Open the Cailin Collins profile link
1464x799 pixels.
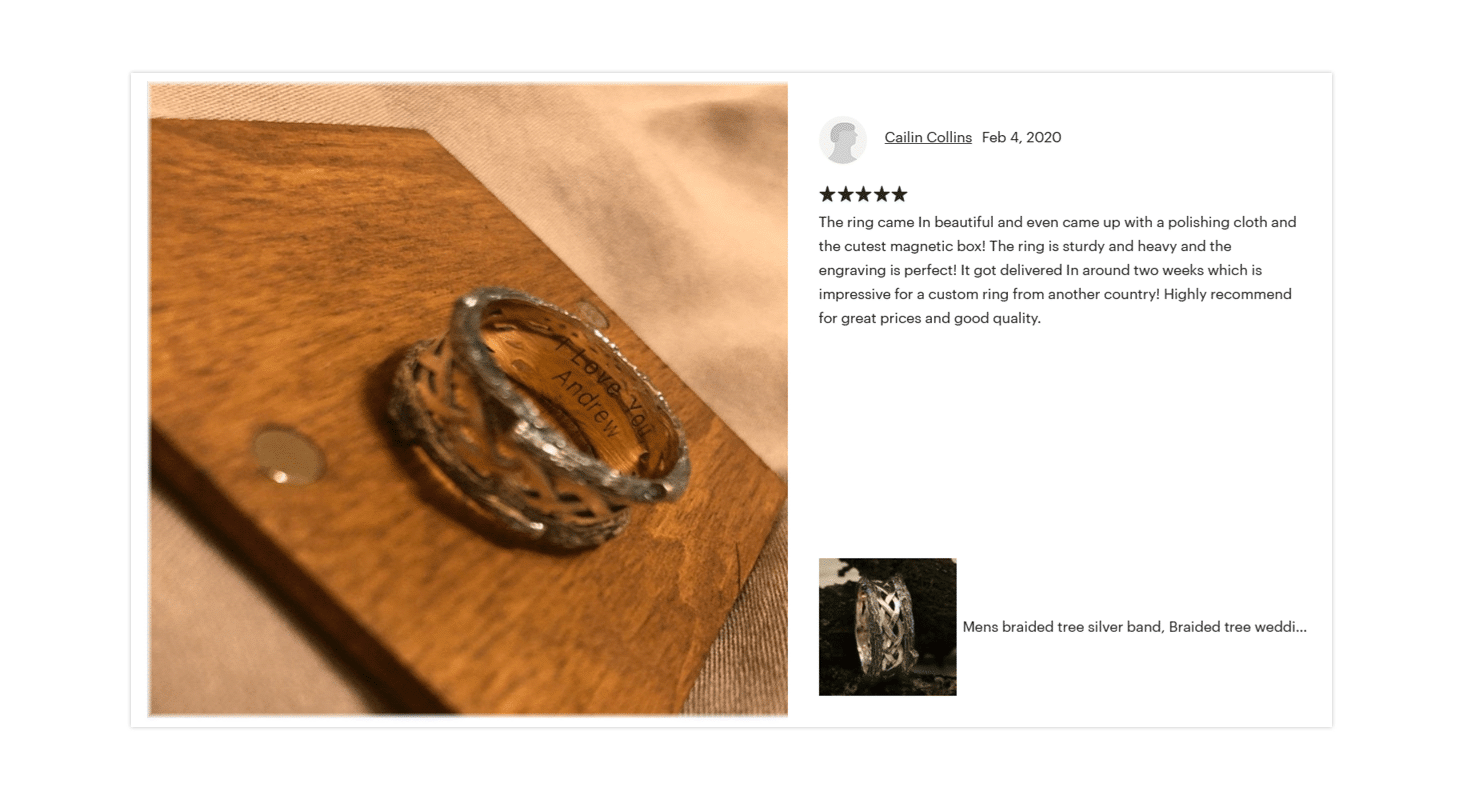928,137
